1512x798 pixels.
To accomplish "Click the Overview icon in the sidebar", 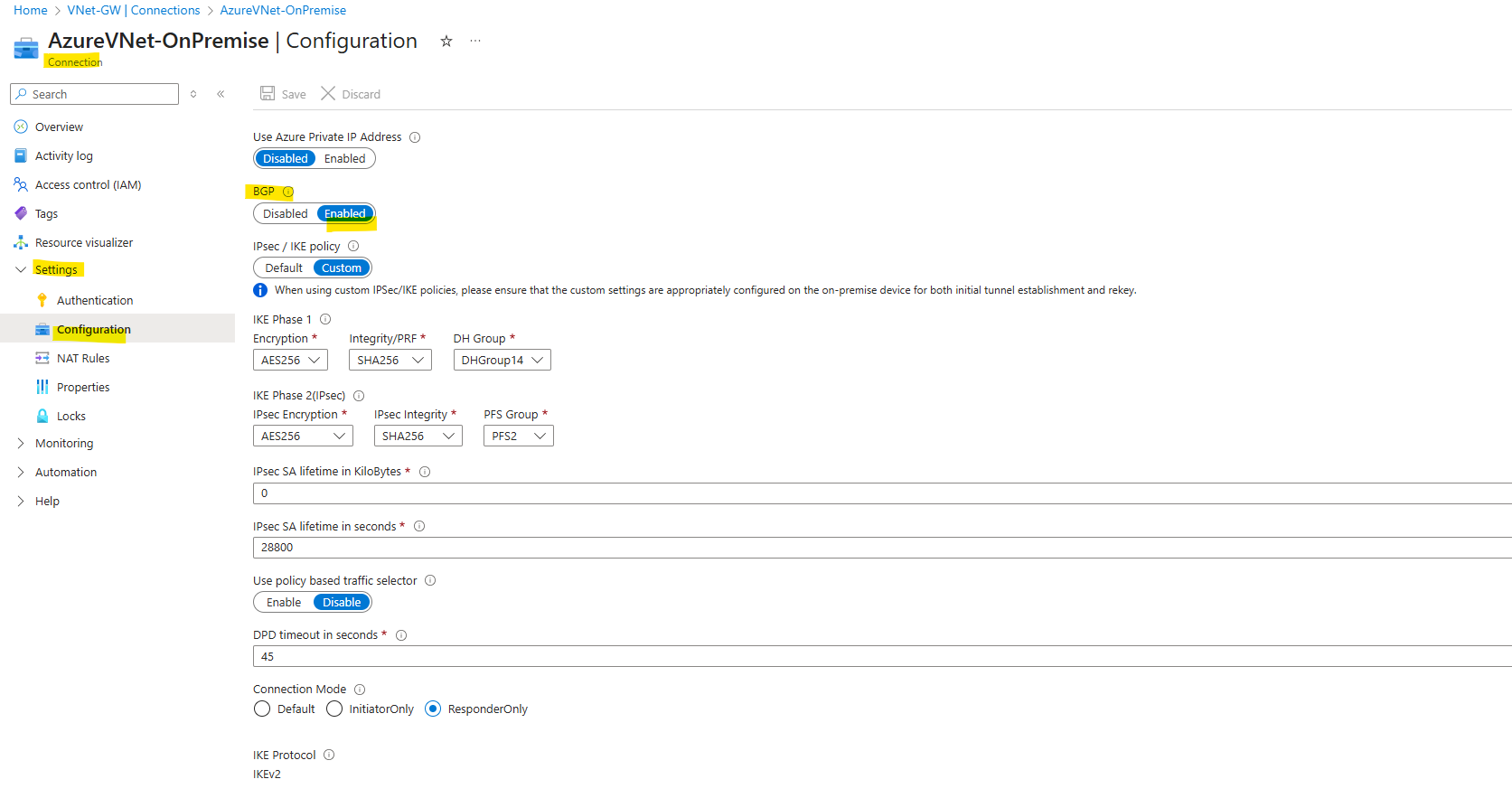I will coord(21,127).
